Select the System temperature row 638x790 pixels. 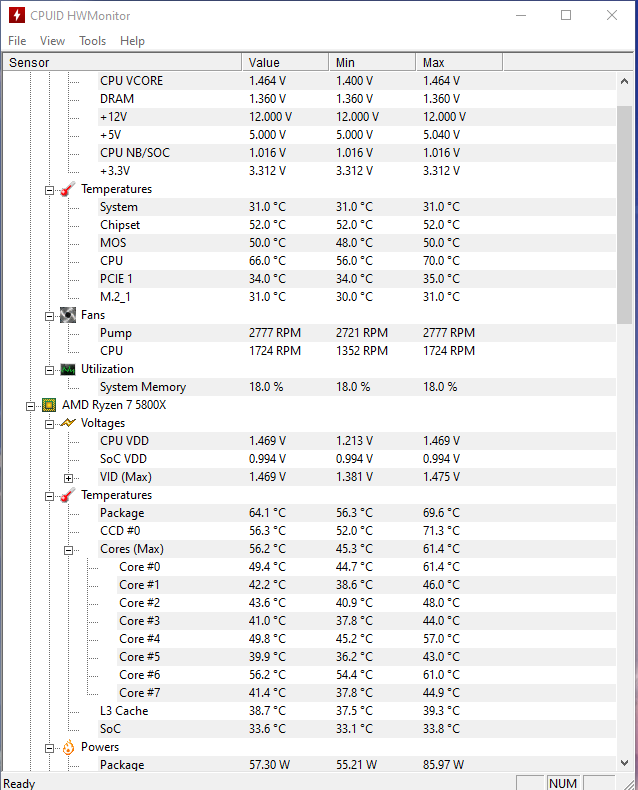point(357,207)
